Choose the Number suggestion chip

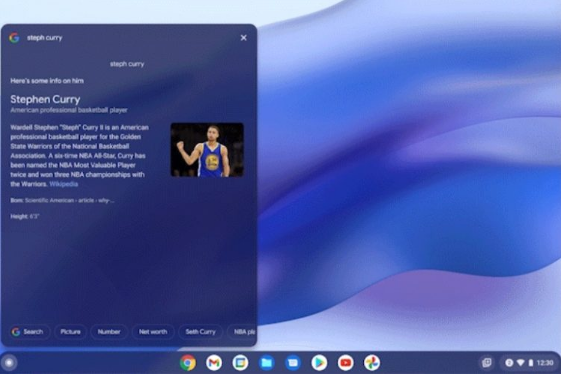109,332
